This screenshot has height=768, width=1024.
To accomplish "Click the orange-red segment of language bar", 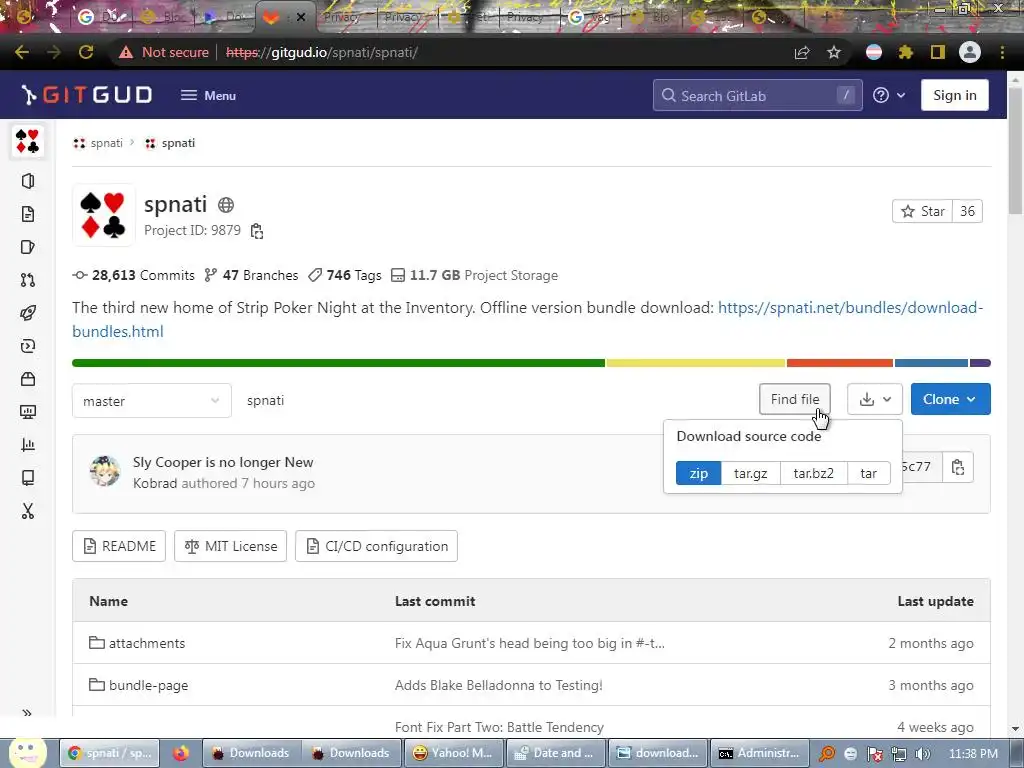I will [840, 363].
